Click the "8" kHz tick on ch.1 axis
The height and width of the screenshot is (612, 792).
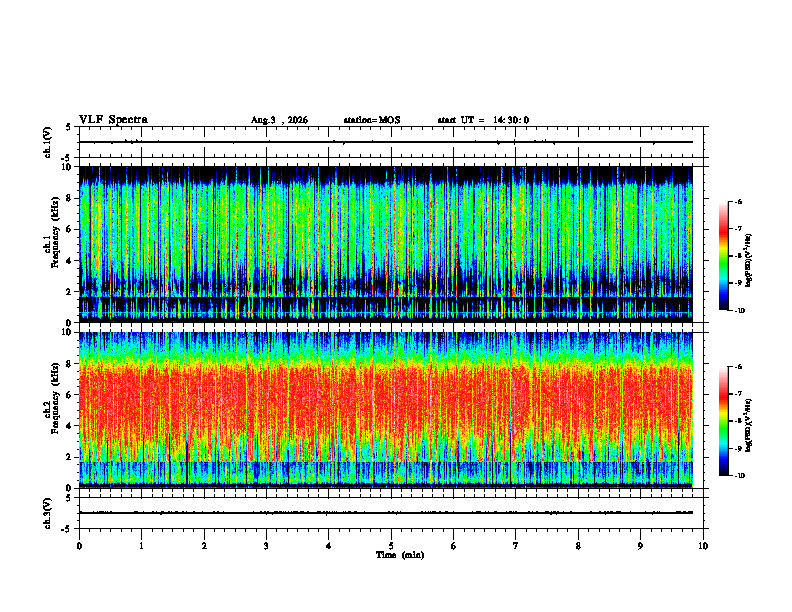69,198
